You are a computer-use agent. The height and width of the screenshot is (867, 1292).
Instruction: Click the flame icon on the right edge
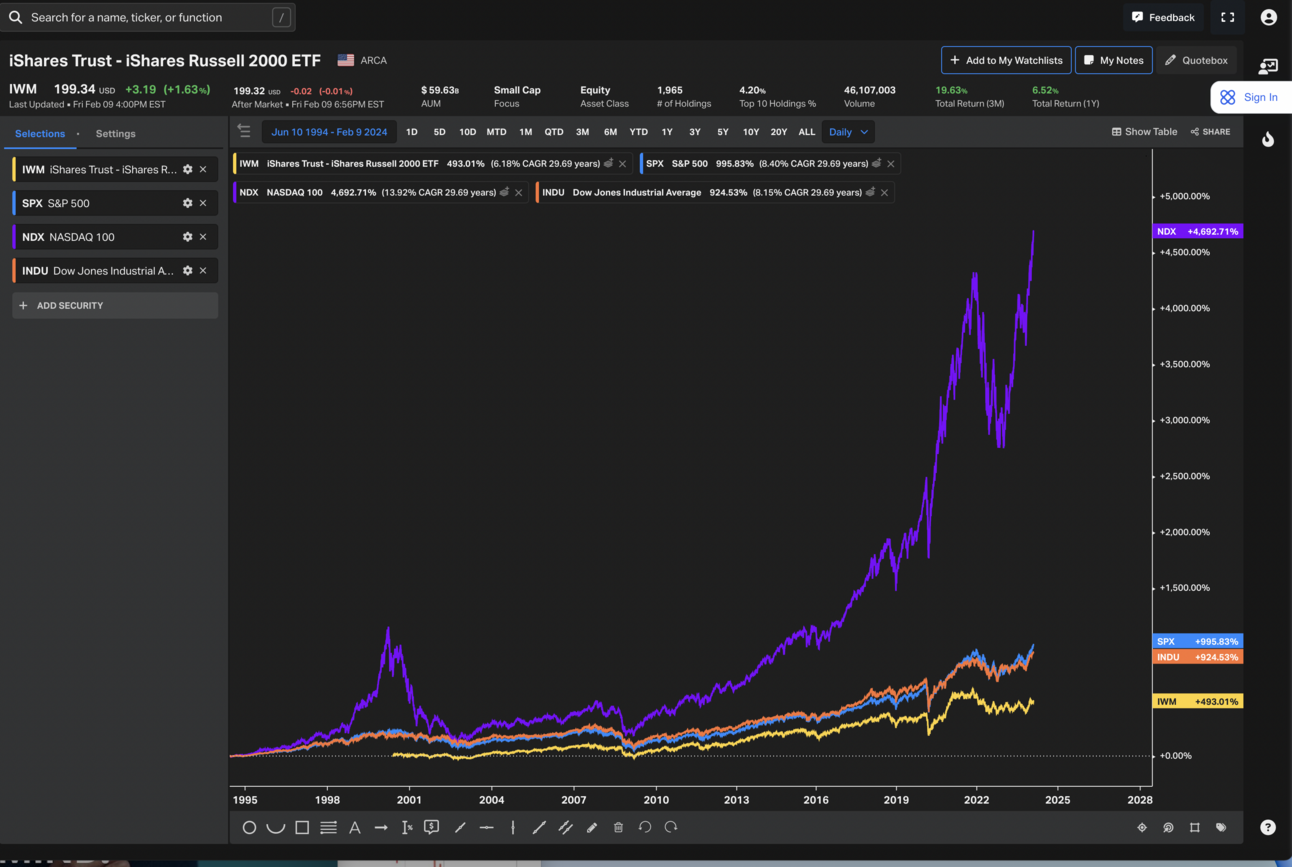[x=1266, y=139]
